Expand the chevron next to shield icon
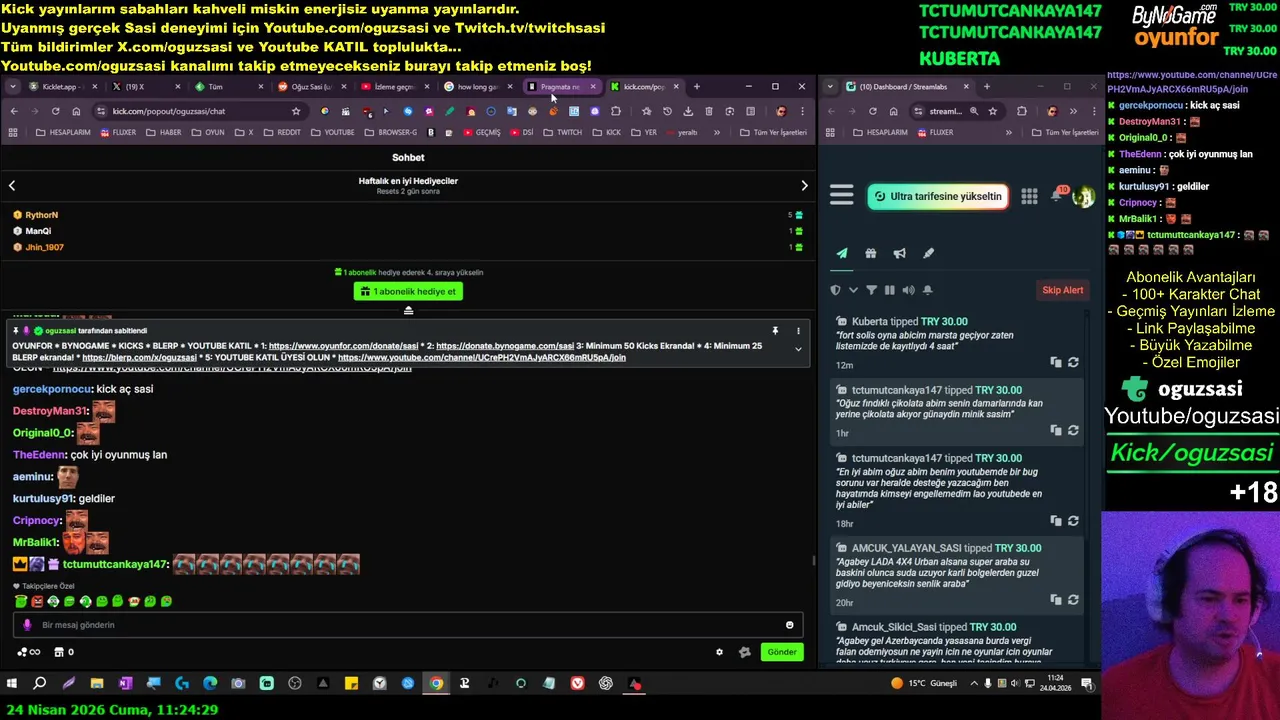Image resolution: width=1280 pixels, height=720 pixels. coord(853,290)
